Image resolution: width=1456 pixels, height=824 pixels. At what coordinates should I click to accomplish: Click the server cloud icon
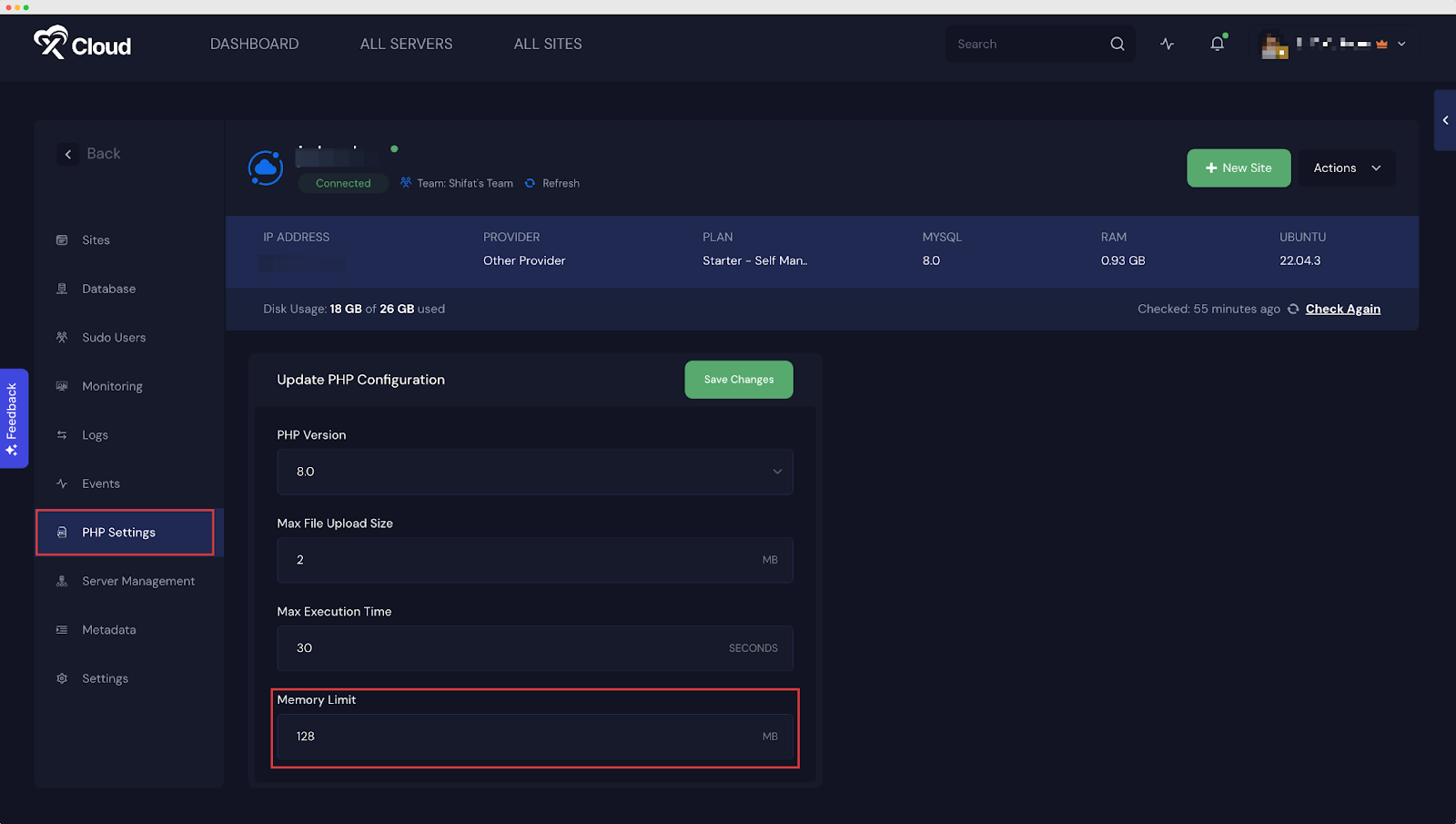click(266, 168)
